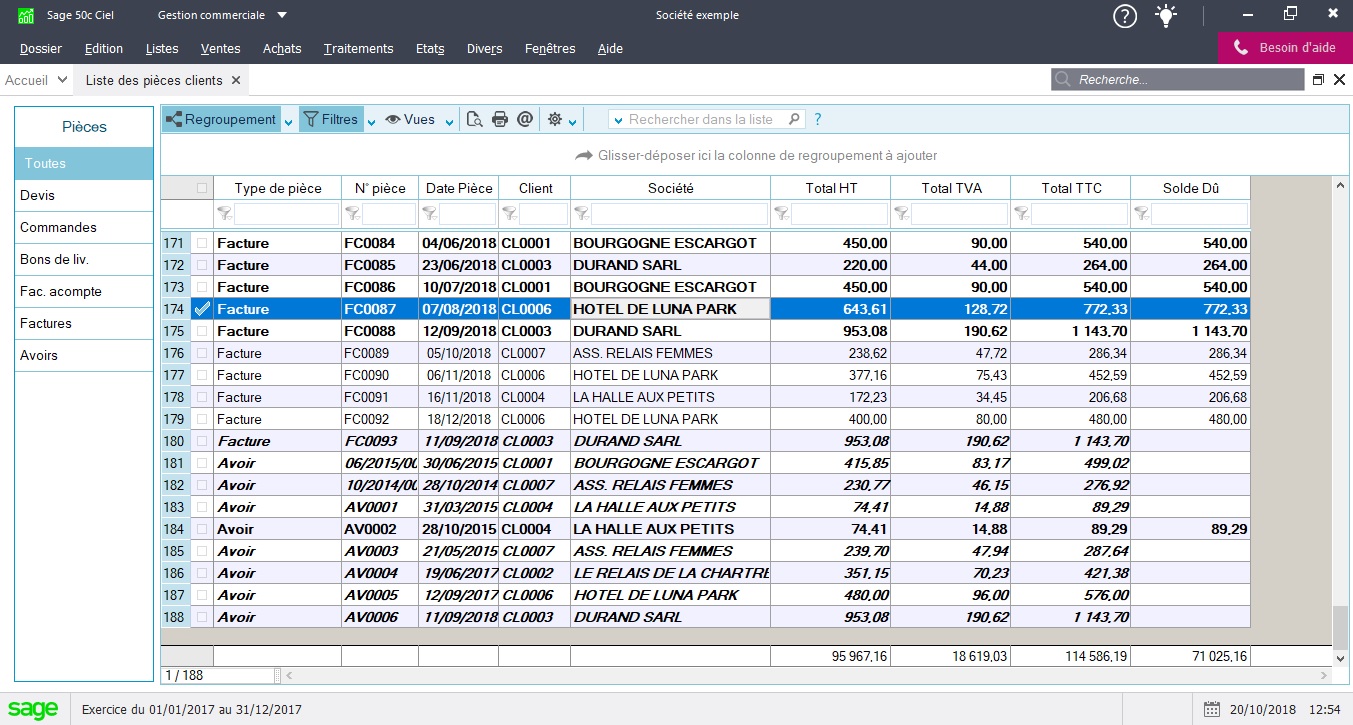Send list by email via @ icon
This screenshot has width=1353, height=725.
[x=524, y=119]
